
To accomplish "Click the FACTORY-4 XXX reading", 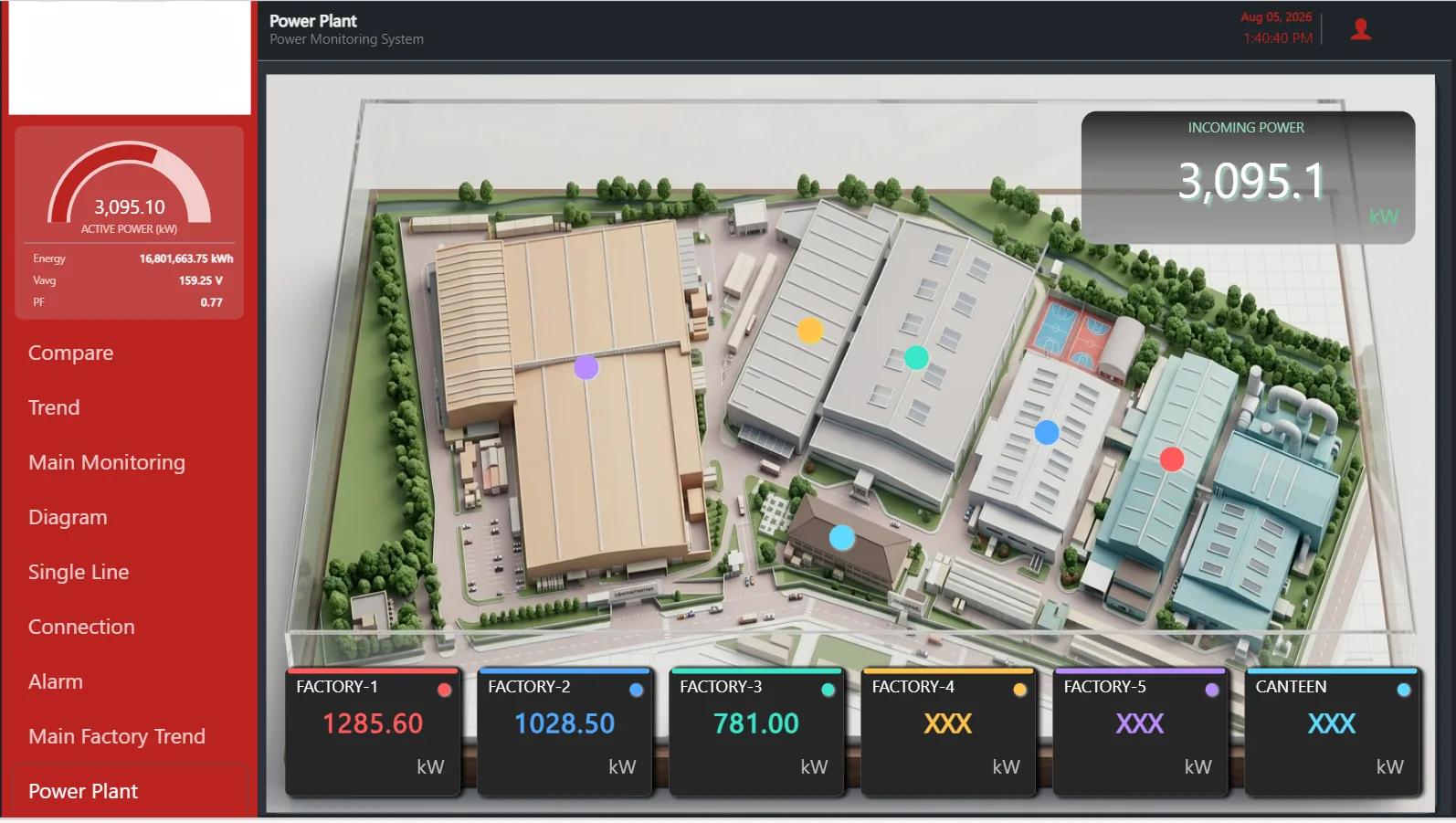I will tap(948, 723).
